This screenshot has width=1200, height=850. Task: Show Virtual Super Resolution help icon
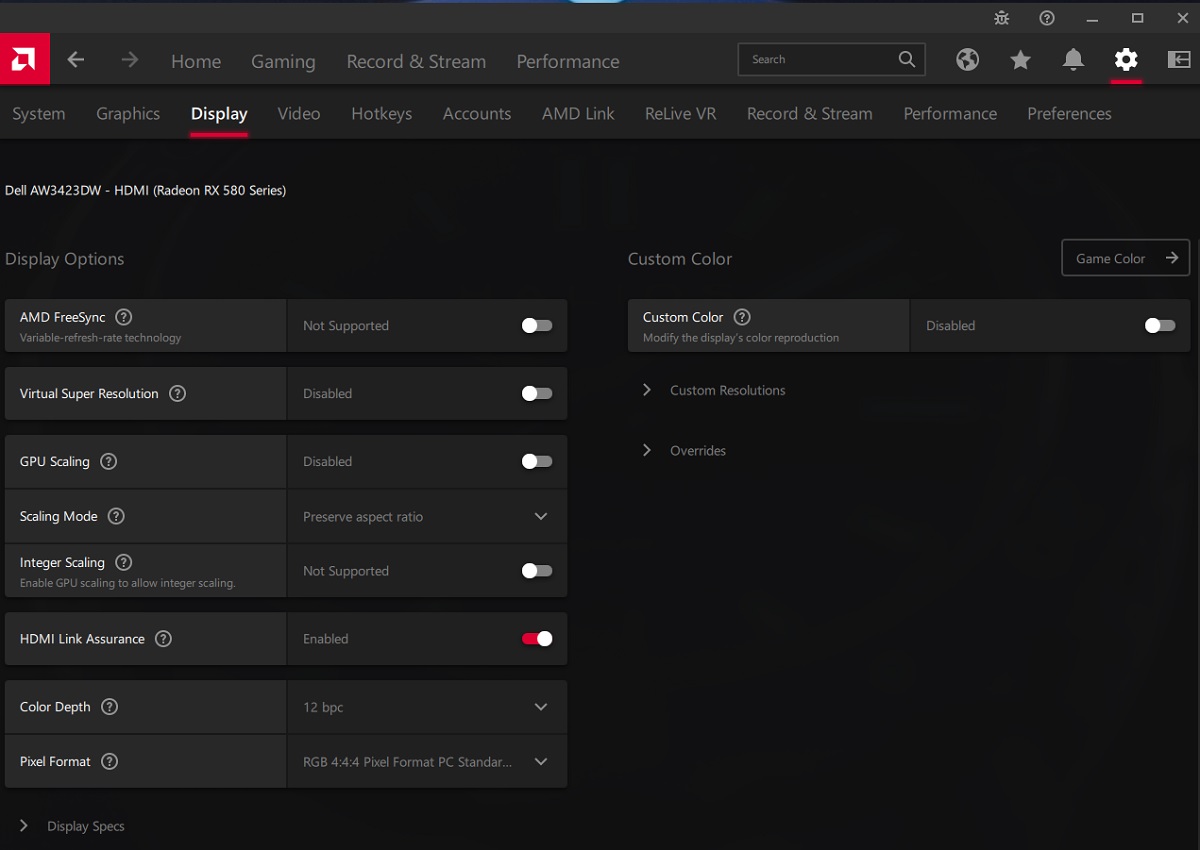[x=177, y=393]
